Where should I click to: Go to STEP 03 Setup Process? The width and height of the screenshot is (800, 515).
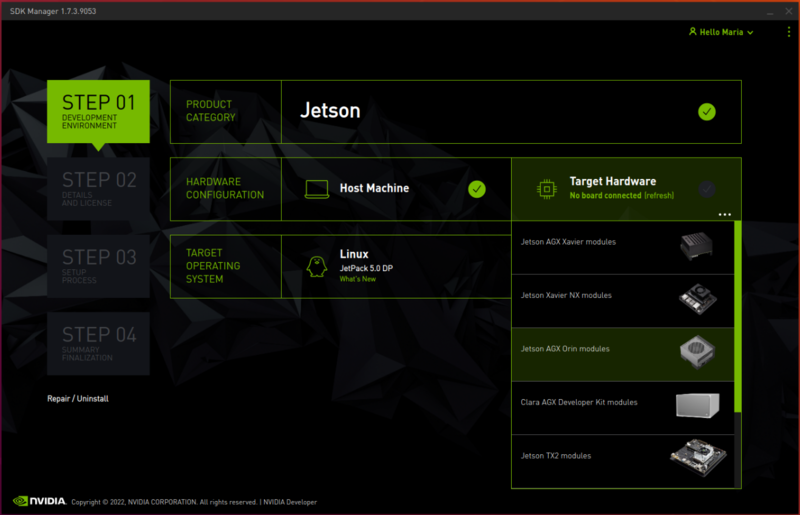click(98, 266)
